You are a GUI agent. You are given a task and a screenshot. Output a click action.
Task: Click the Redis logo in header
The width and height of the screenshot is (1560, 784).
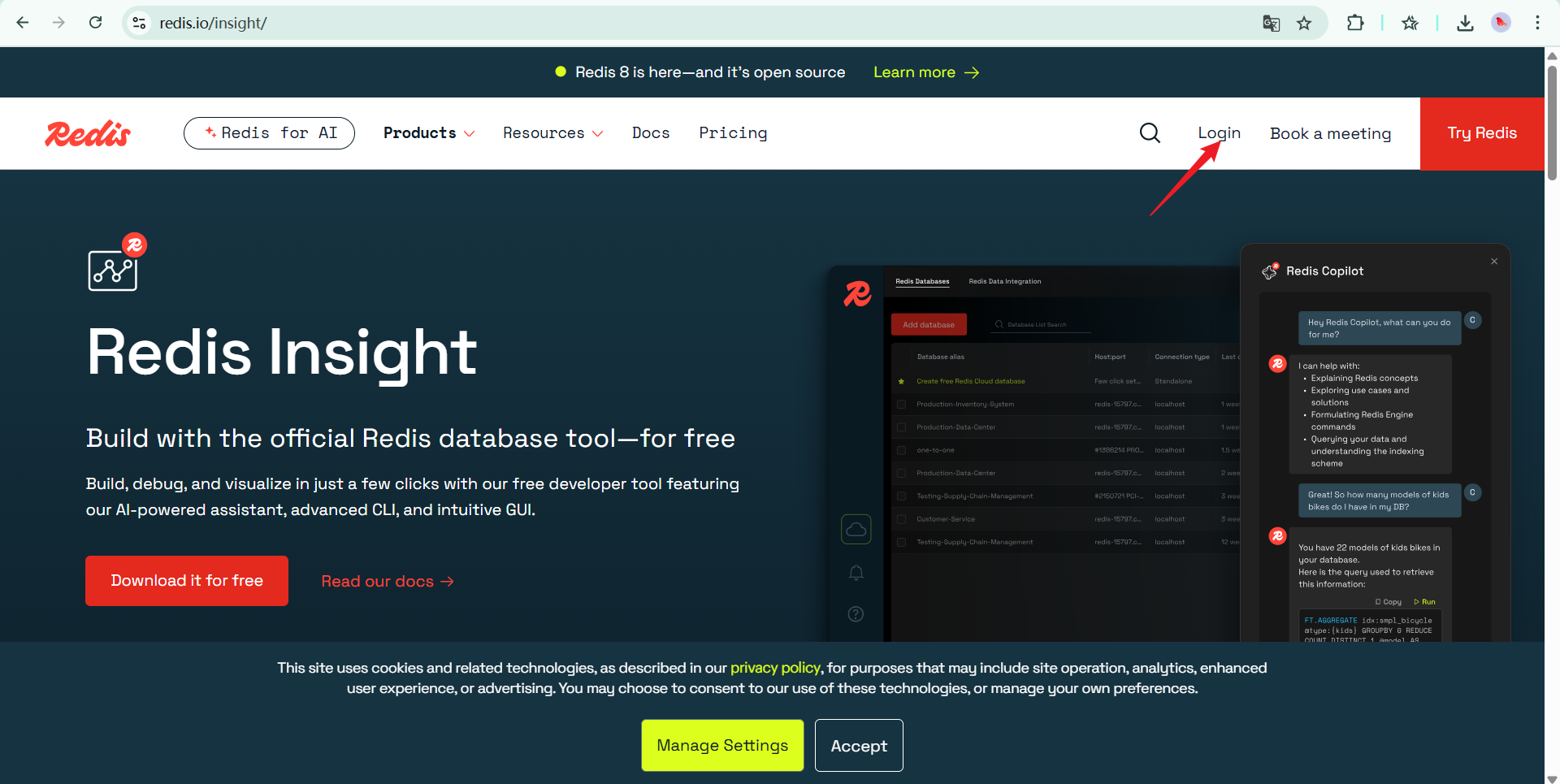88,133
